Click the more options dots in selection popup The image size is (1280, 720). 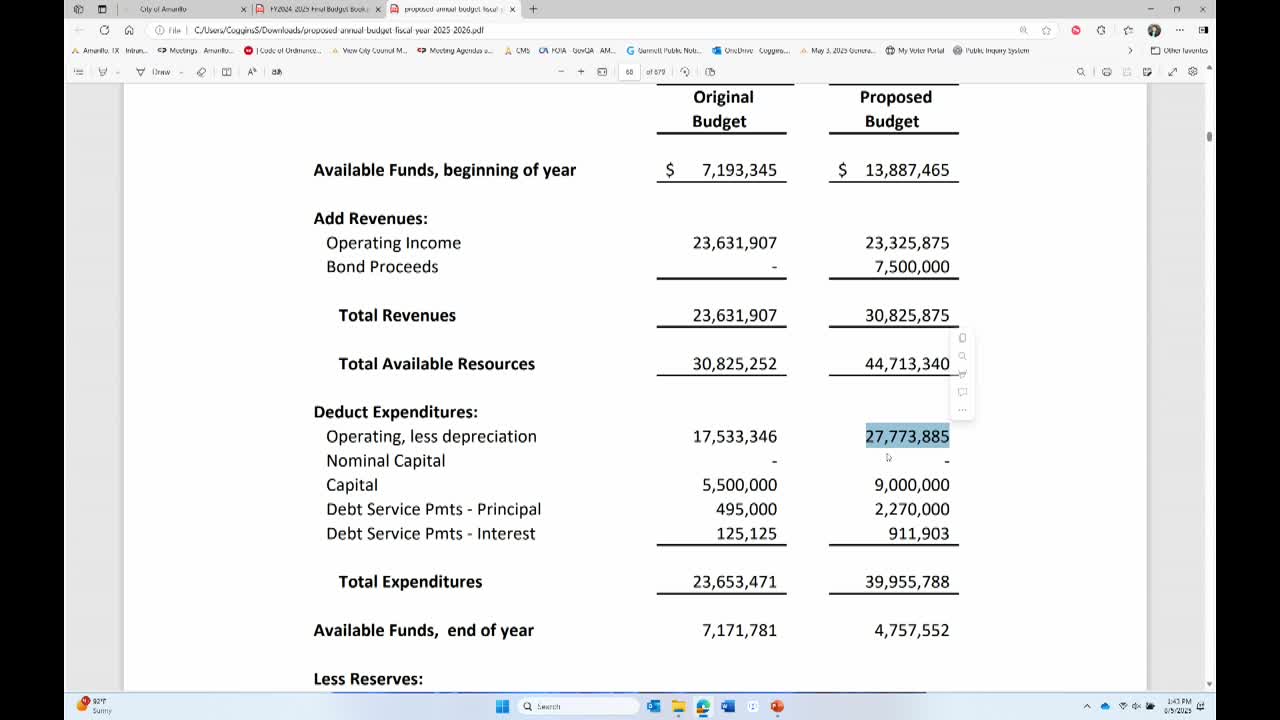click(x=962, y=410)
